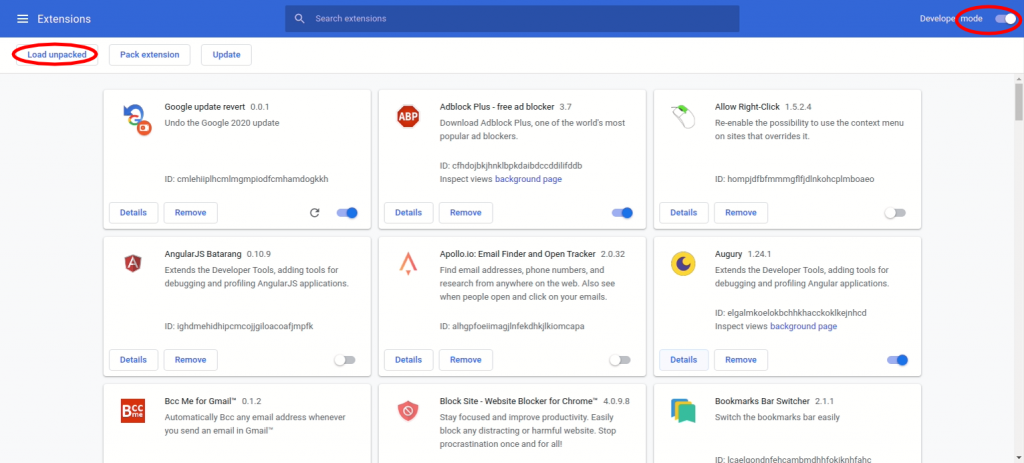
Task: Open Augury background page link
Action: click(803, 326)
